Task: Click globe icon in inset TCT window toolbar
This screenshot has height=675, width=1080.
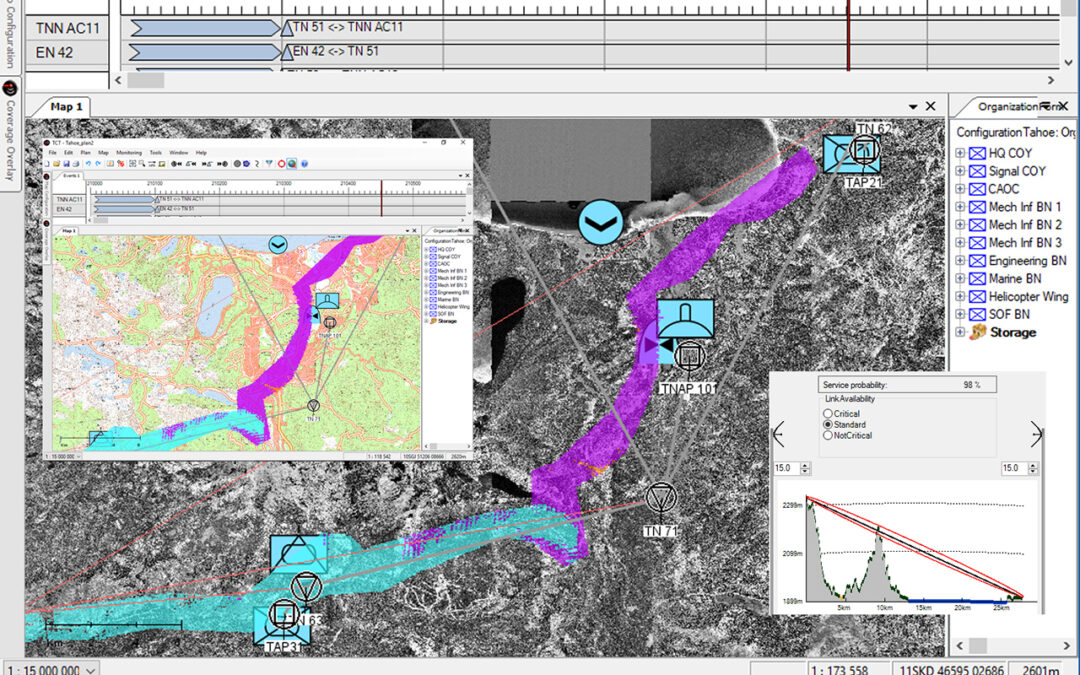Action: (x=292, y=164)
